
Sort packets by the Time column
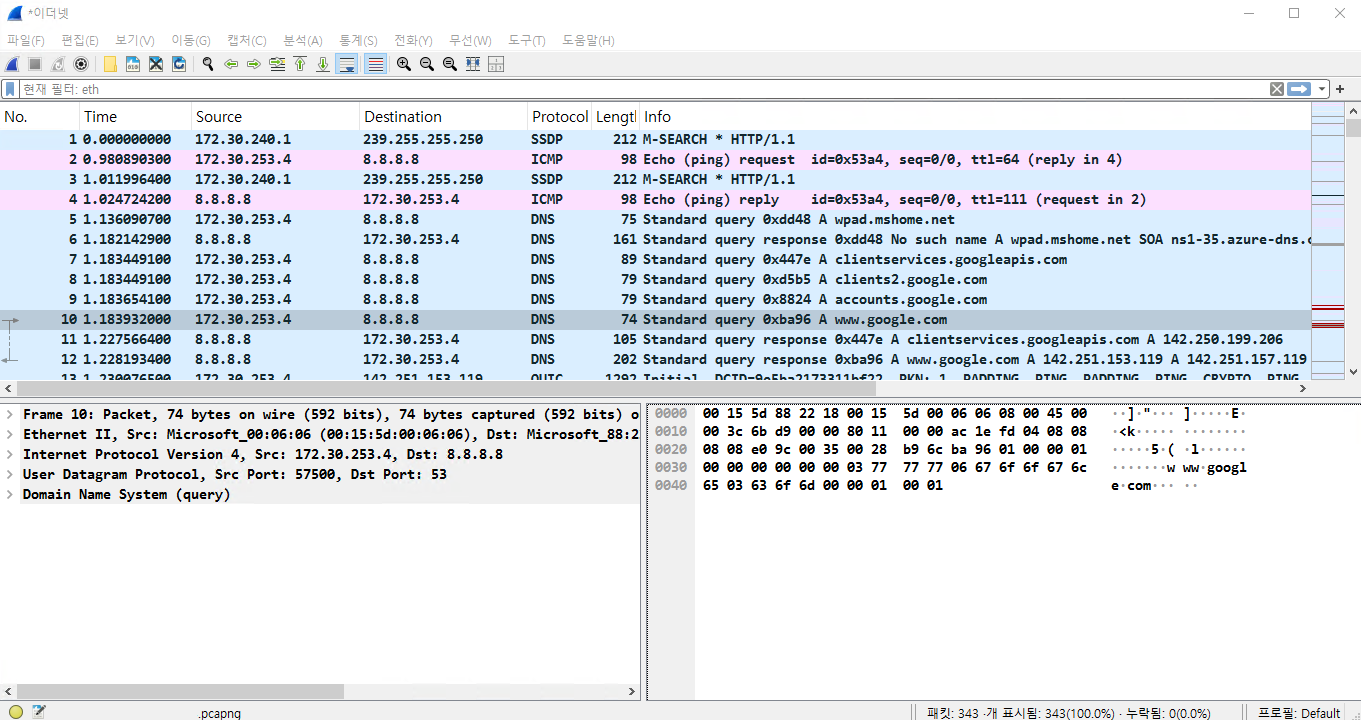pos(135,117)
